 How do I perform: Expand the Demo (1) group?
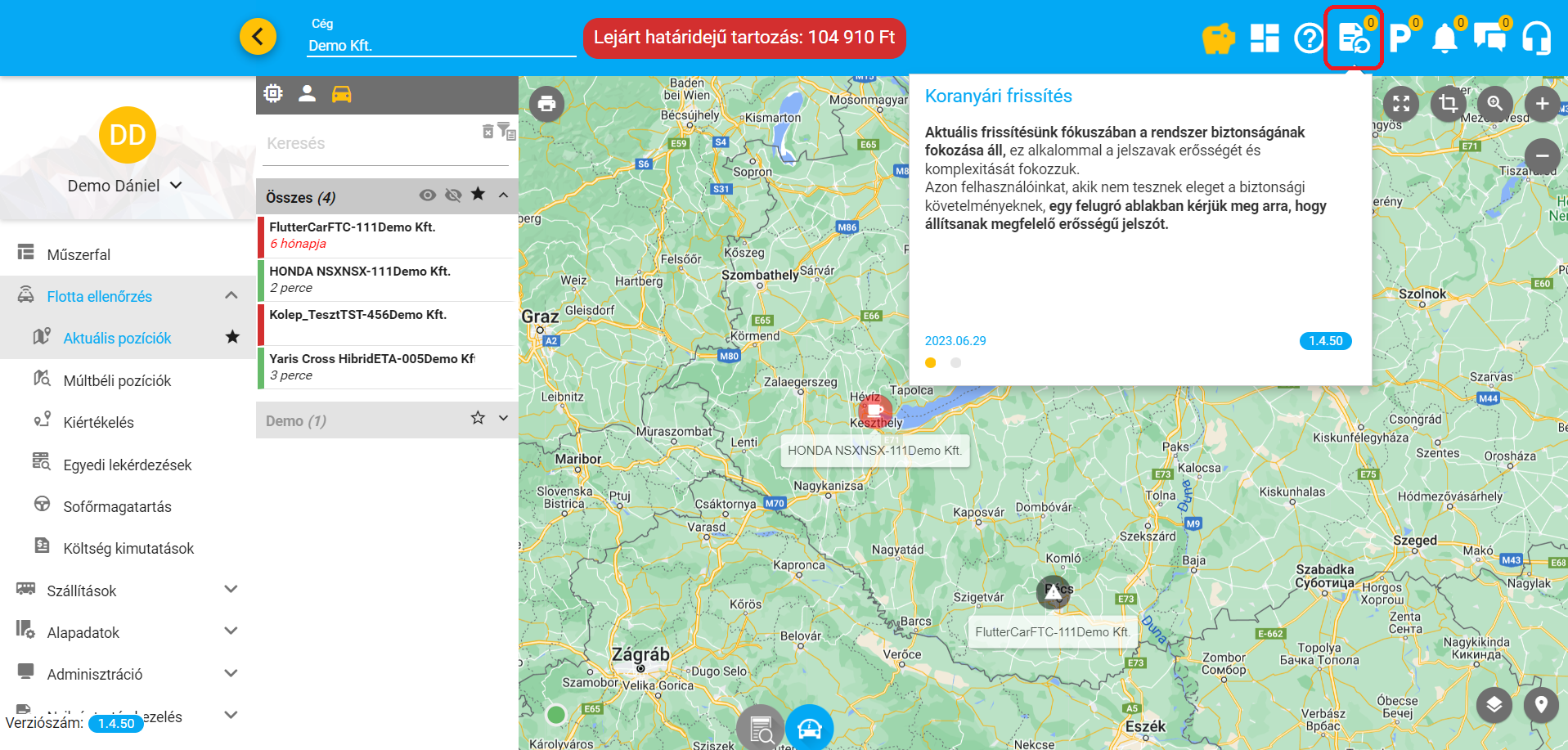504,419
